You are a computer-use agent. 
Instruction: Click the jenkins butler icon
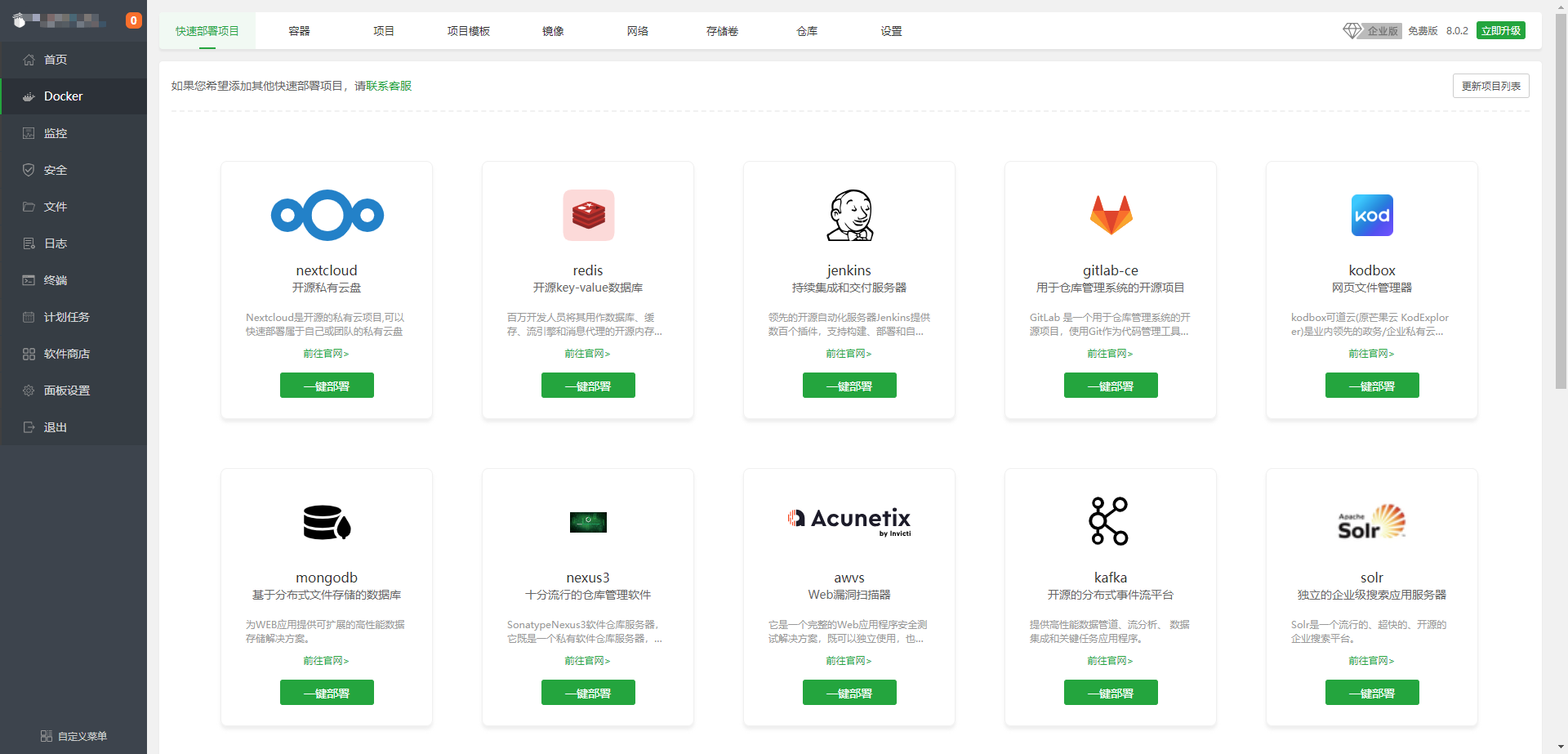click(x=849, y=216)
